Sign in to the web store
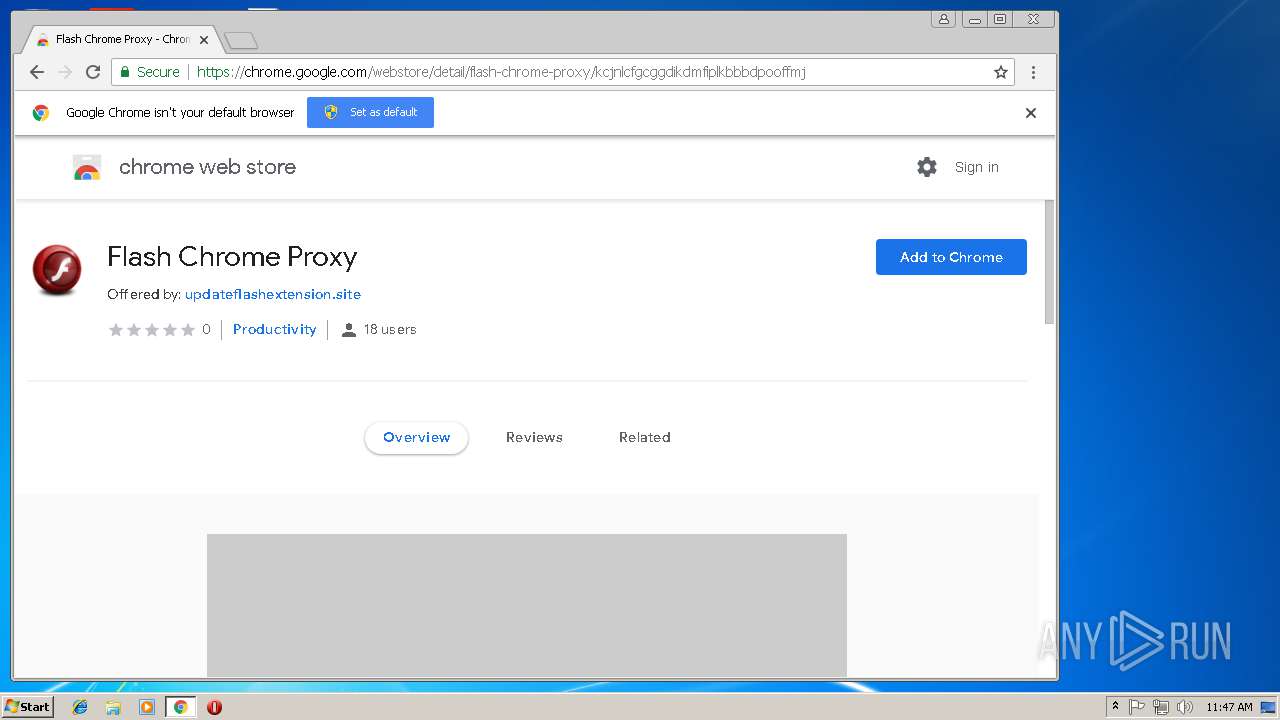Image resolution: width=1280 pixels, height=720 pixels. click(x=976, y=167)
